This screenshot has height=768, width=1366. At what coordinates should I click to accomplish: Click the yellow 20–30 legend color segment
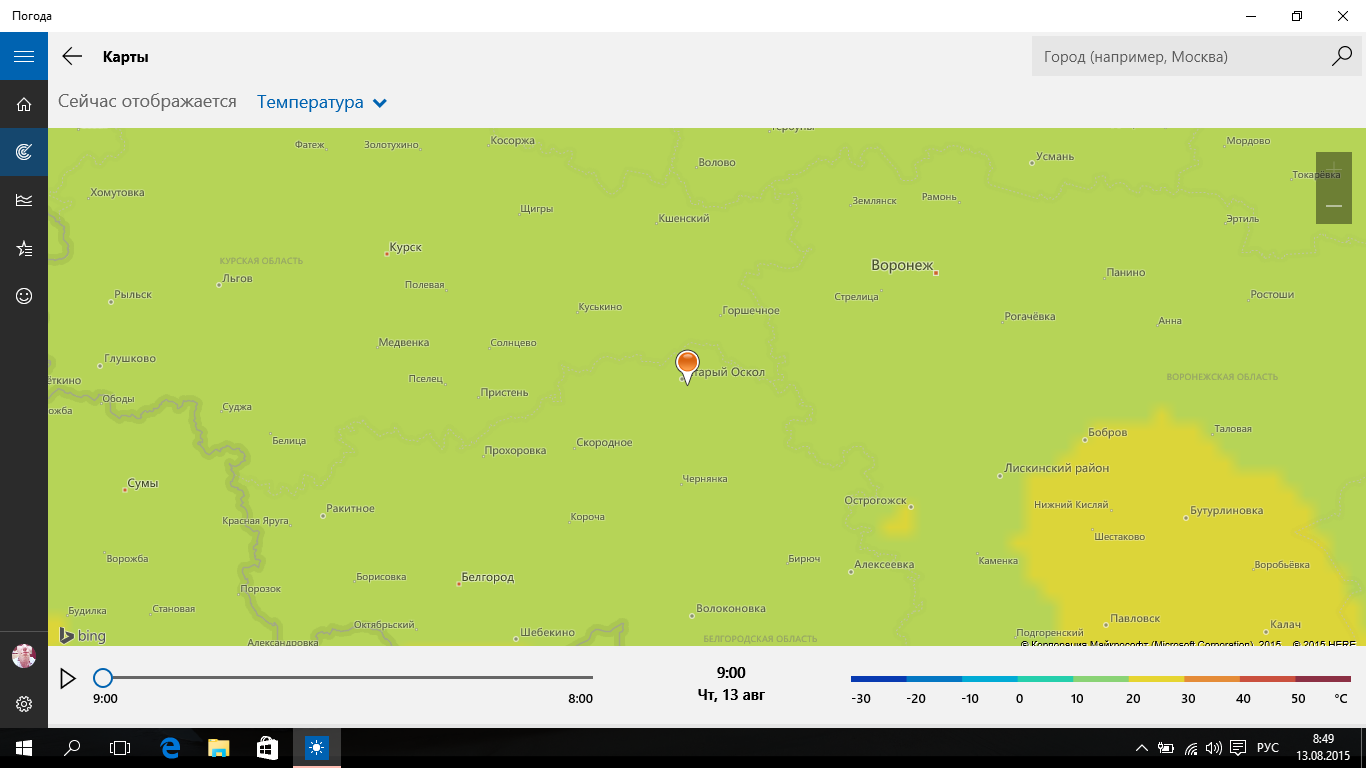(1157, 679)
